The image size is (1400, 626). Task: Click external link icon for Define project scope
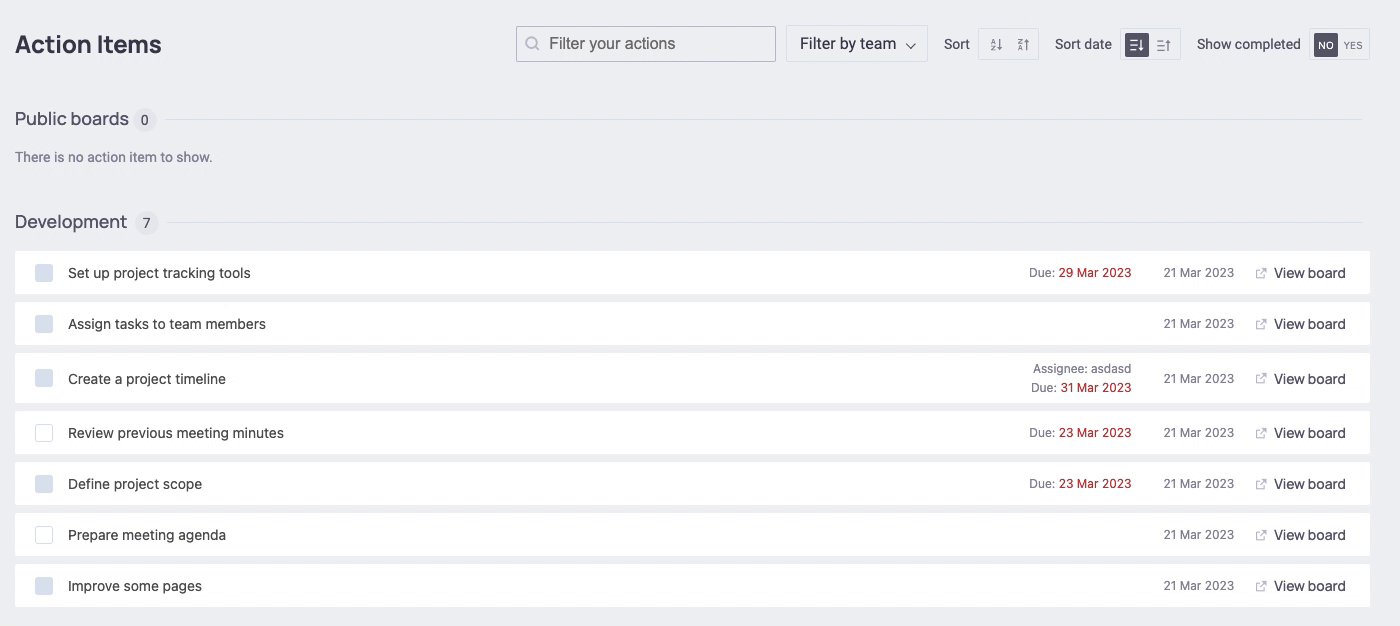(1261, 484)
